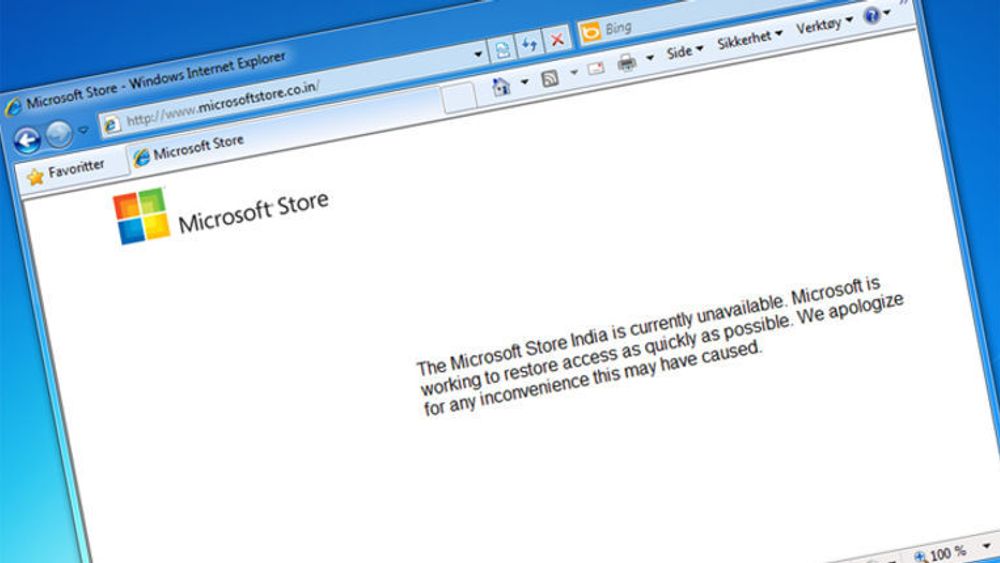Viewport: 1000px width, 563px height.
Task: Click the orange Bing search provider icon
Action: coord(591,32)
